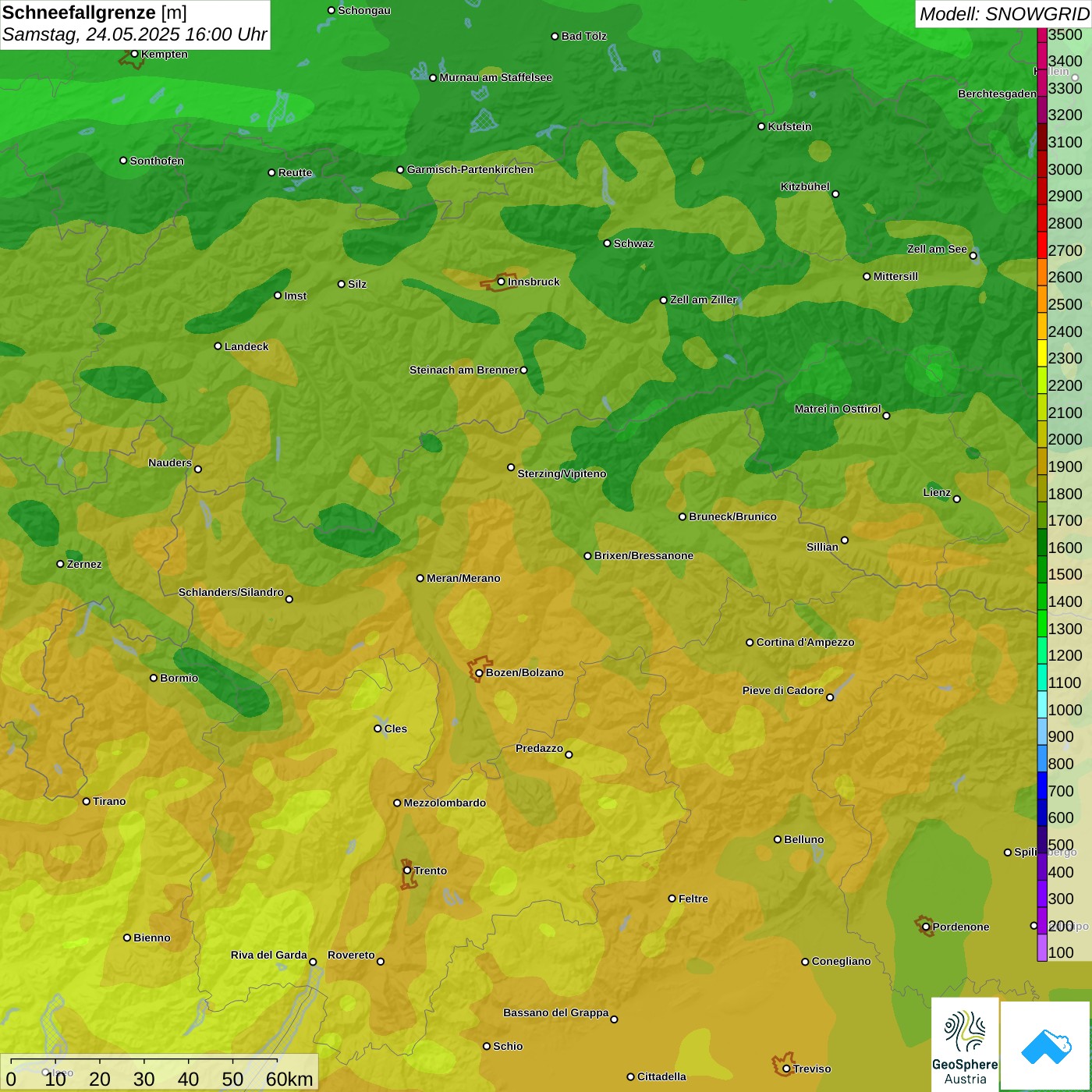The image size is (1092, 1092).
Task: Click the Sterzing/Vipiteno label
Action: tap(562, 473)
